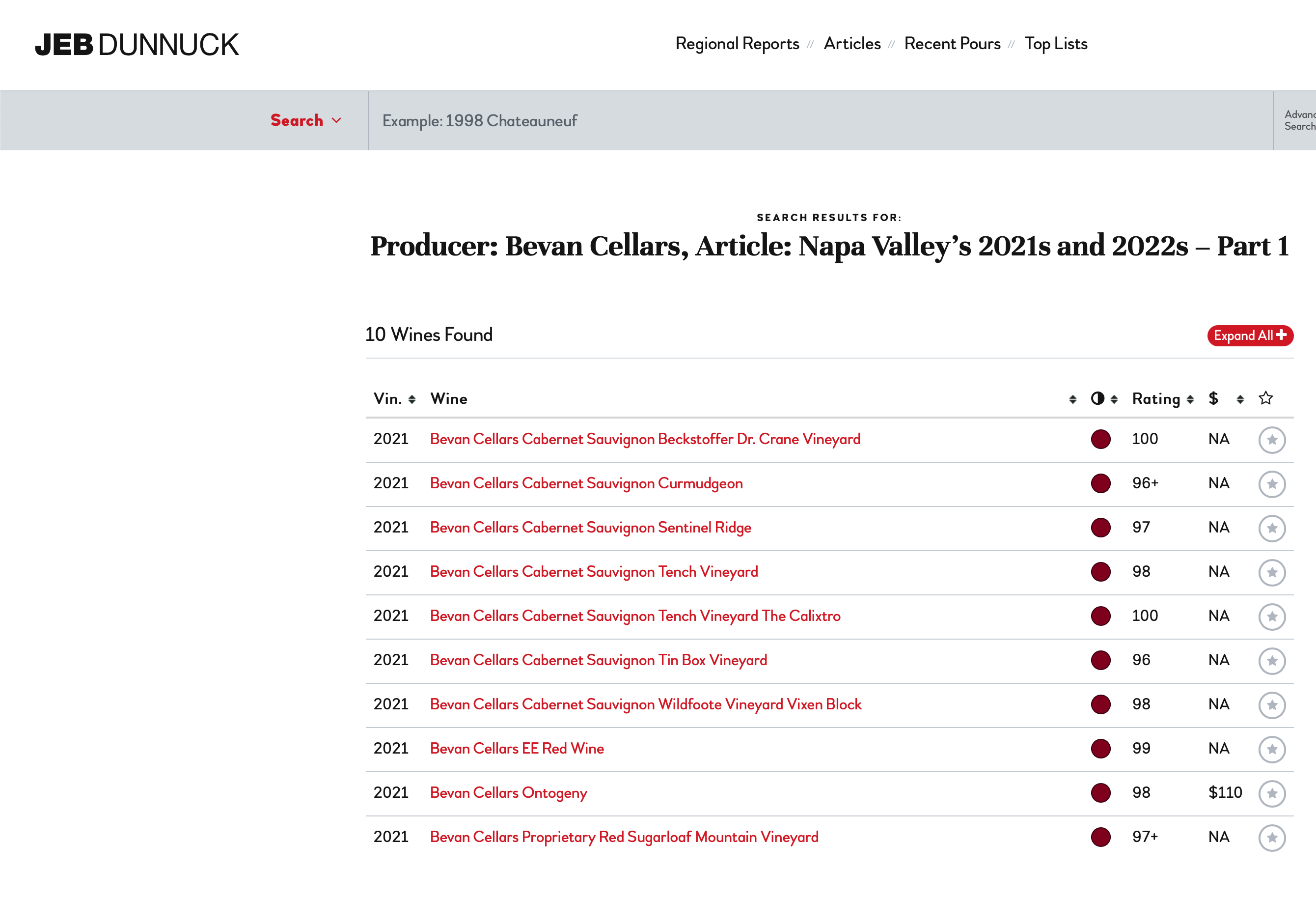1316x898 pixels.
Task: Focus the wine search input field
Action: click(820, 121)
